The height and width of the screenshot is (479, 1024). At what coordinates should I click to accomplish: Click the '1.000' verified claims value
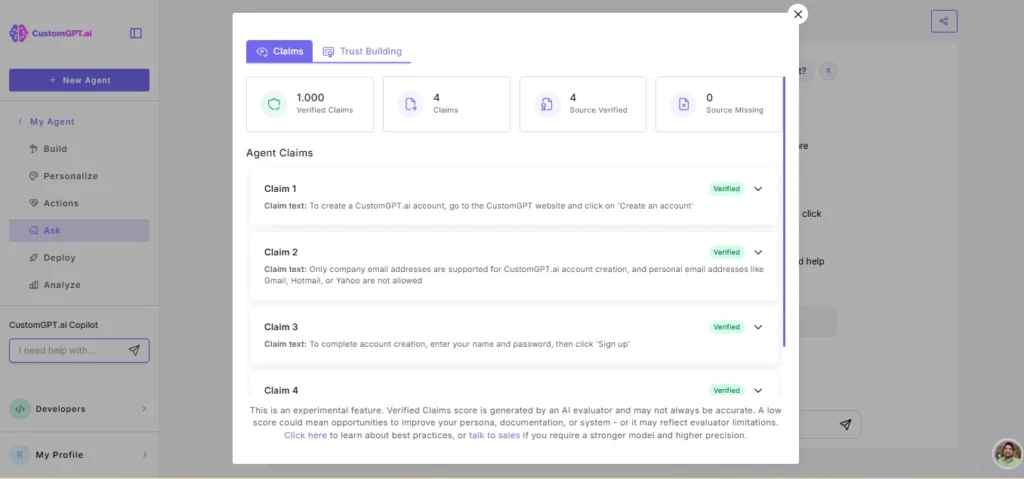coord(310,98)
